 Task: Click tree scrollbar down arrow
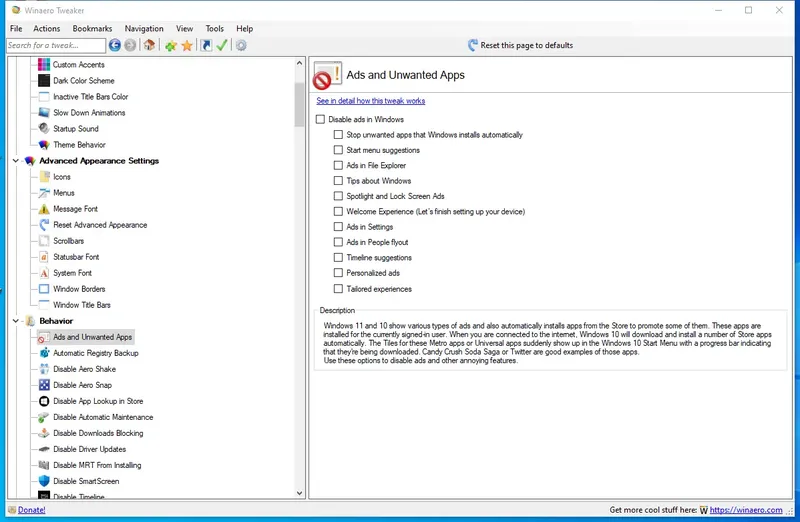[299, 493]
